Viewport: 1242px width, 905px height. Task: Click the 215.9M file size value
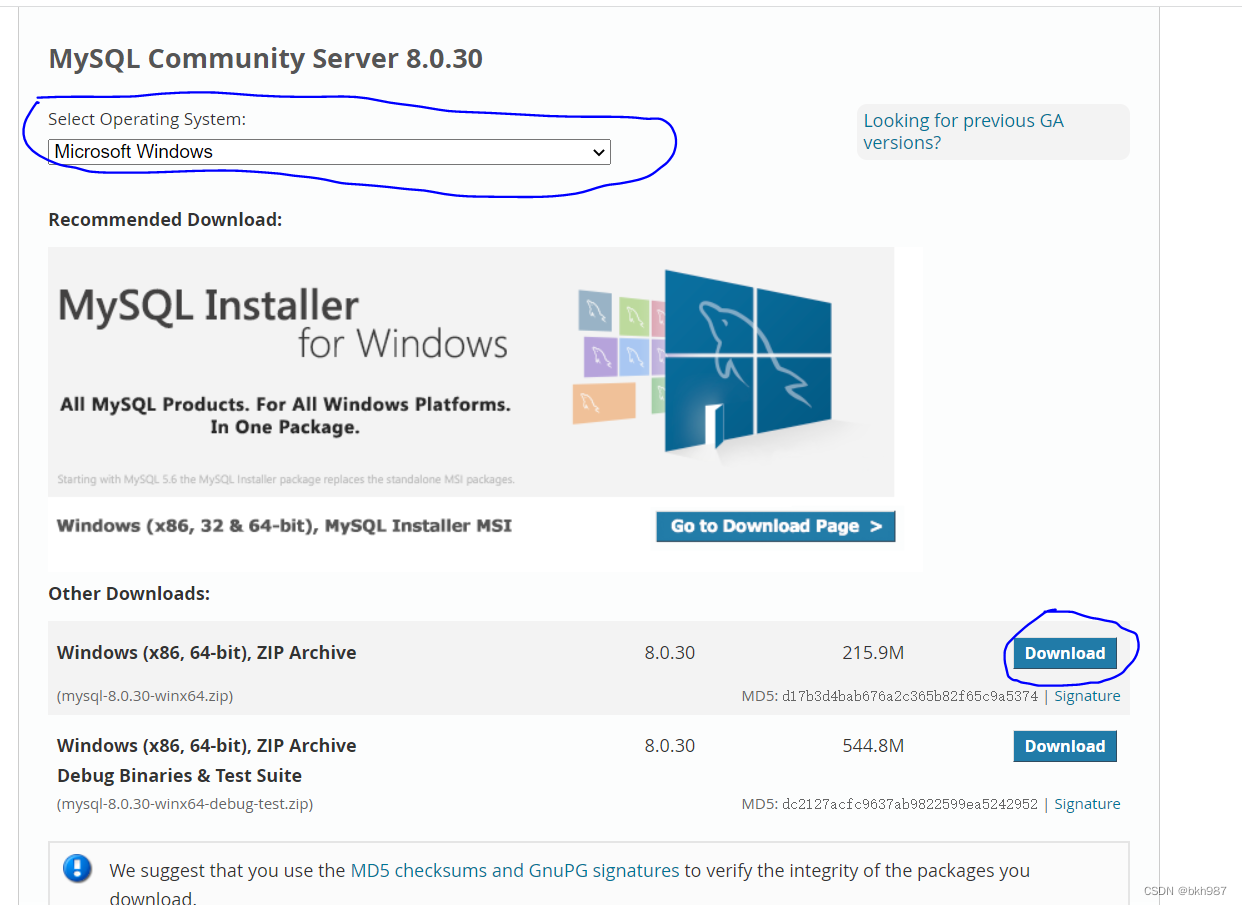coord(873,653)
